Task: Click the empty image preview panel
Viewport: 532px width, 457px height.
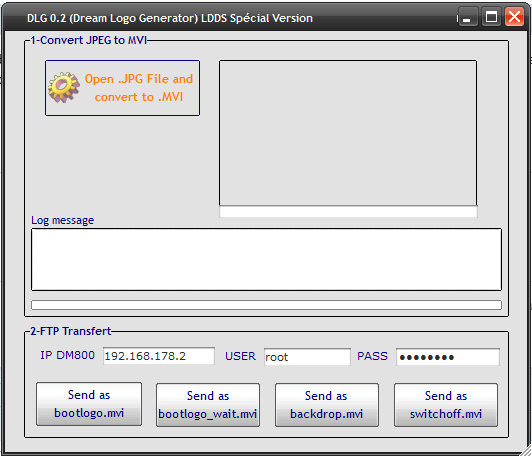Action: (348, 133)
